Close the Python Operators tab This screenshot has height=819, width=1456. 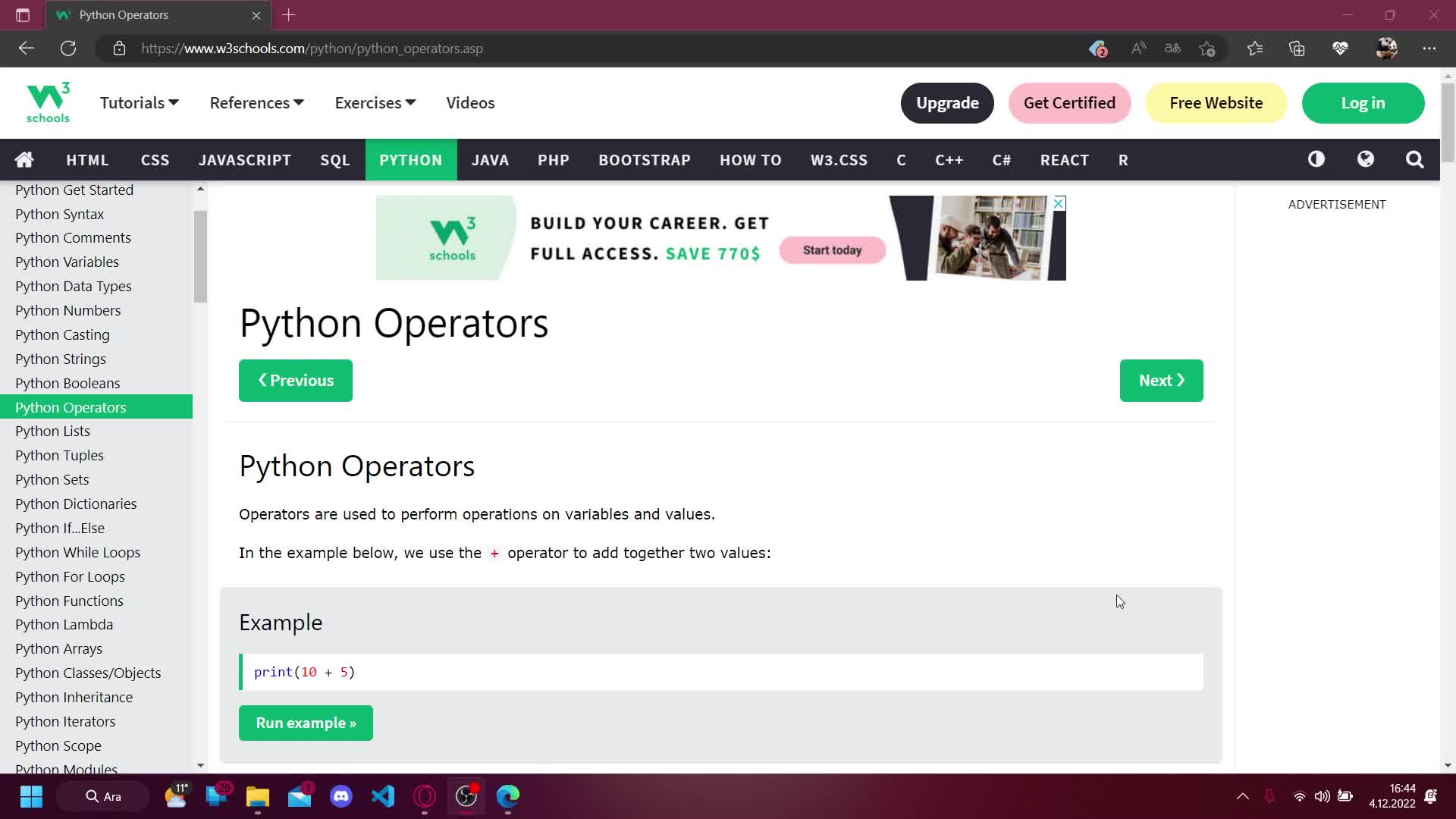coord(256,15)
